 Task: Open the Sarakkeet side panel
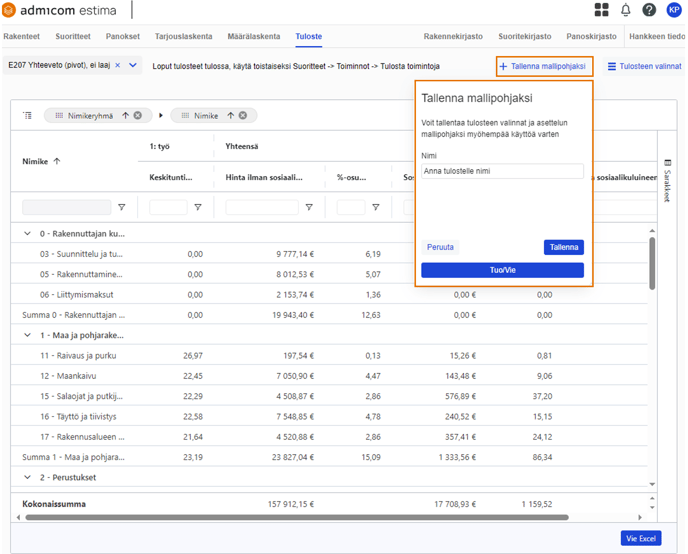point(667,180)
